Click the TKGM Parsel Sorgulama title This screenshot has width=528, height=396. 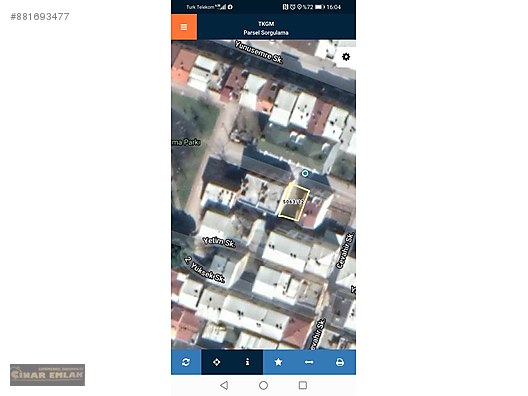tap(266, 28)
